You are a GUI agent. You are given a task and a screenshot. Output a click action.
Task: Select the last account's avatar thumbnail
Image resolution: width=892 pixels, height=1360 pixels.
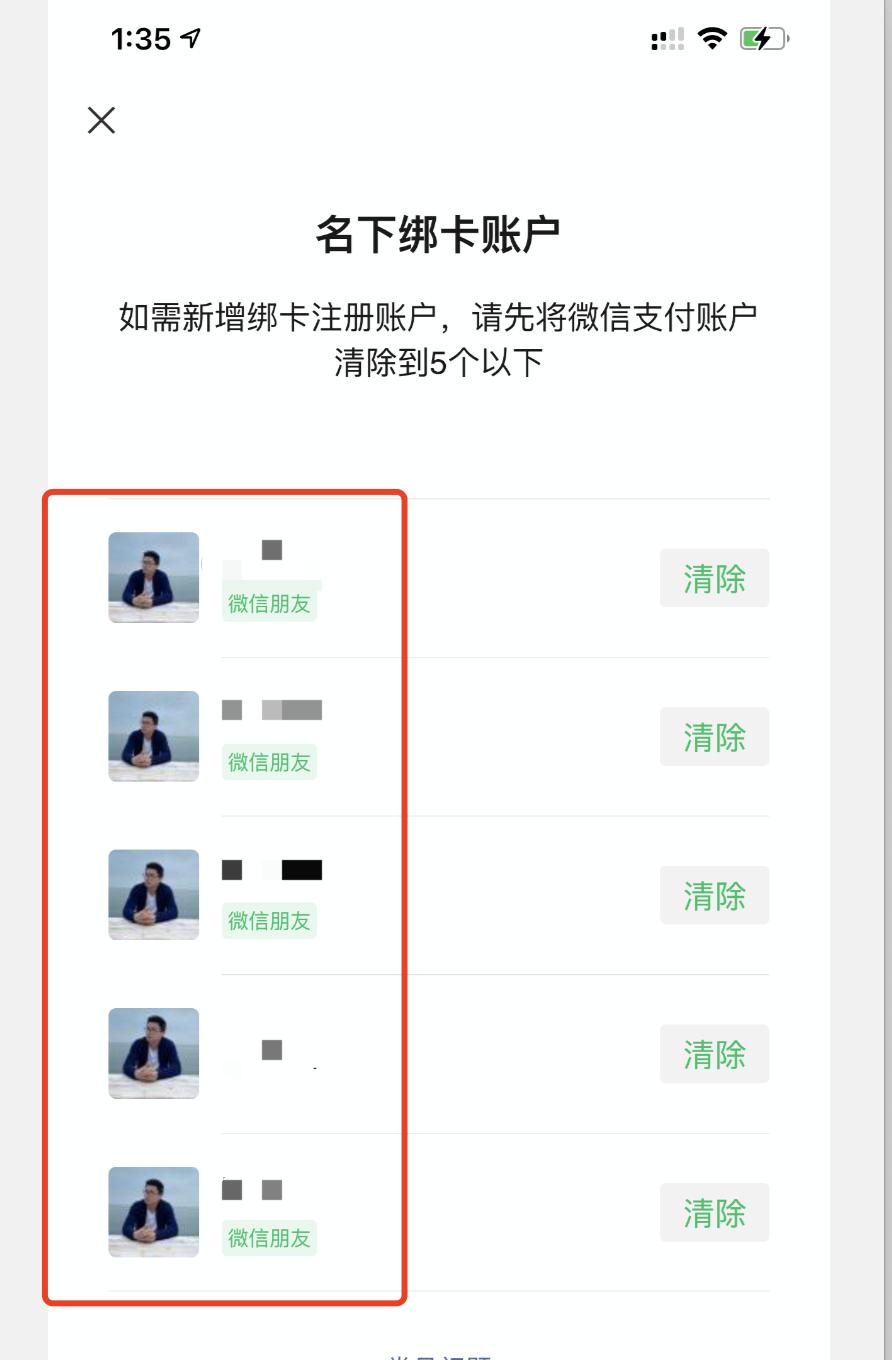pos(153,1212)
